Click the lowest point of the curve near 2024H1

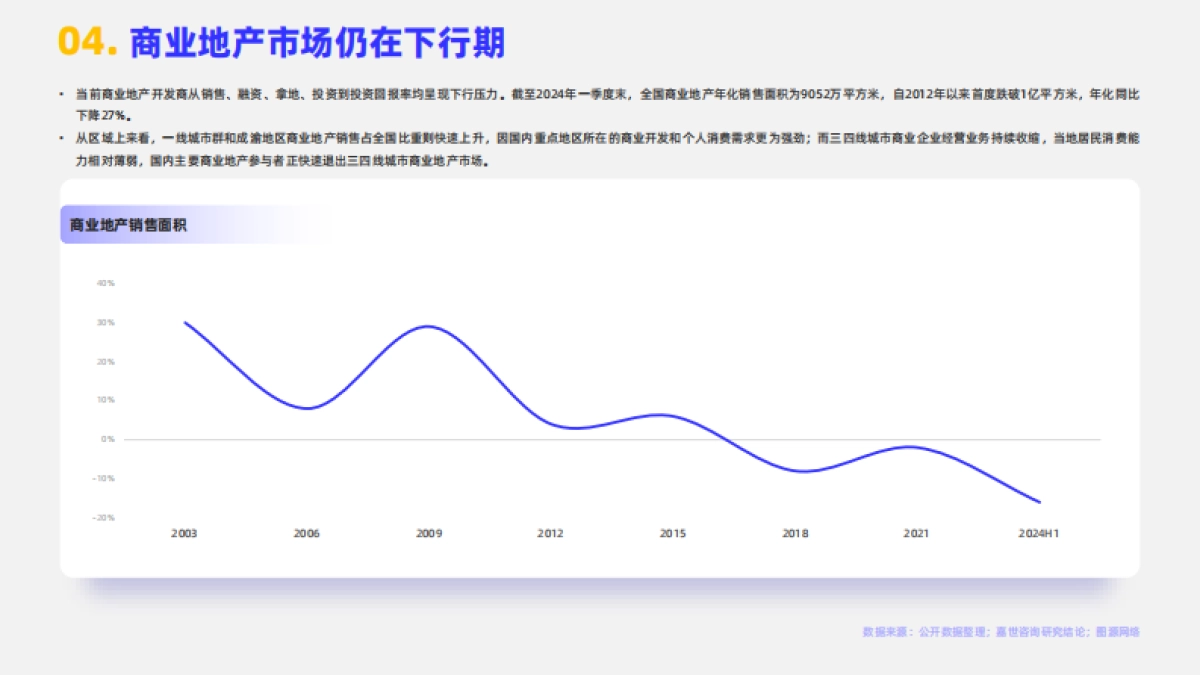1038,500
